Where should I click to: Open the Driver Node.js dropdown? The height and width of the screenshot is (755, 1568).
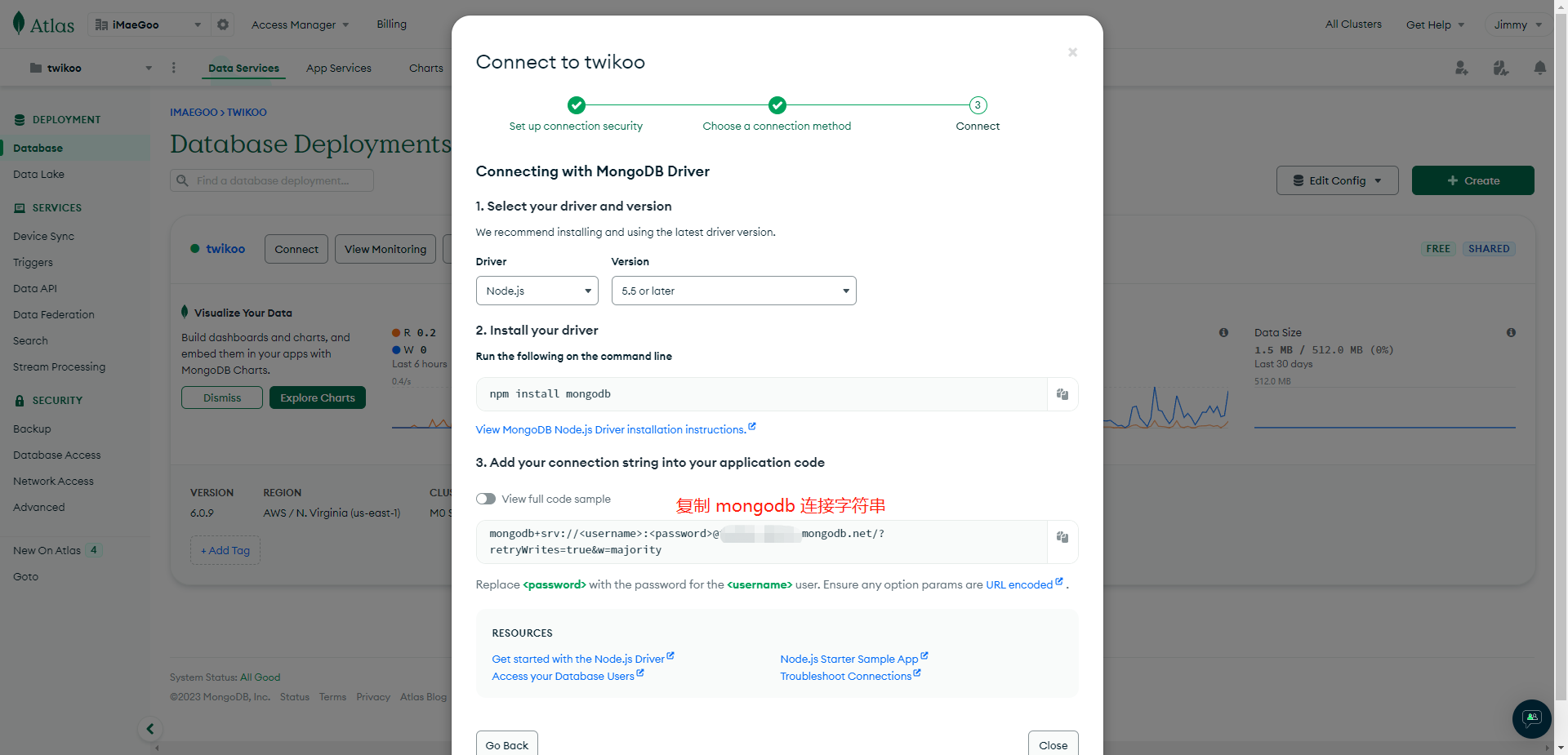[x=537, y=291]
